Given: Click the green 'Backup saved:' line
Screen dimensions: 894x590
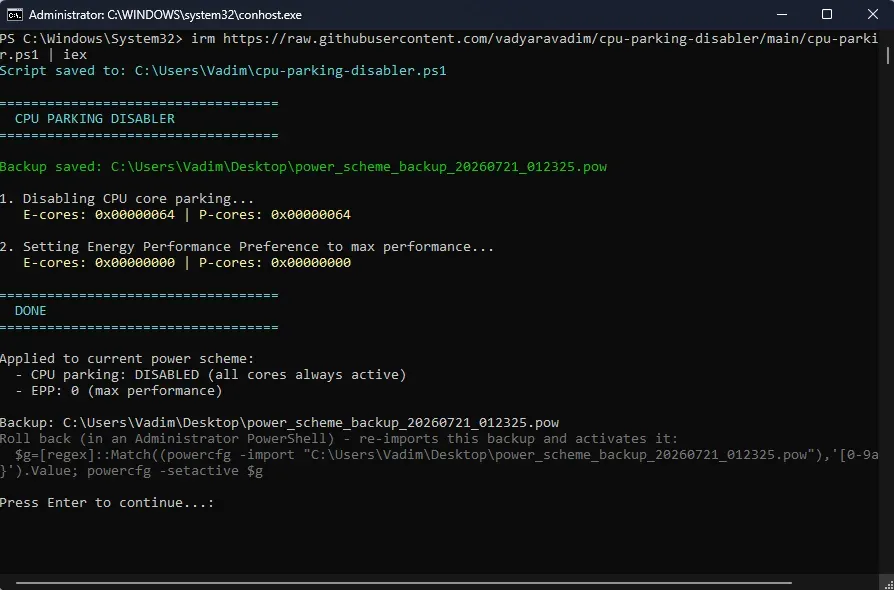Looking at the screenshot, I should click(303, 166).
